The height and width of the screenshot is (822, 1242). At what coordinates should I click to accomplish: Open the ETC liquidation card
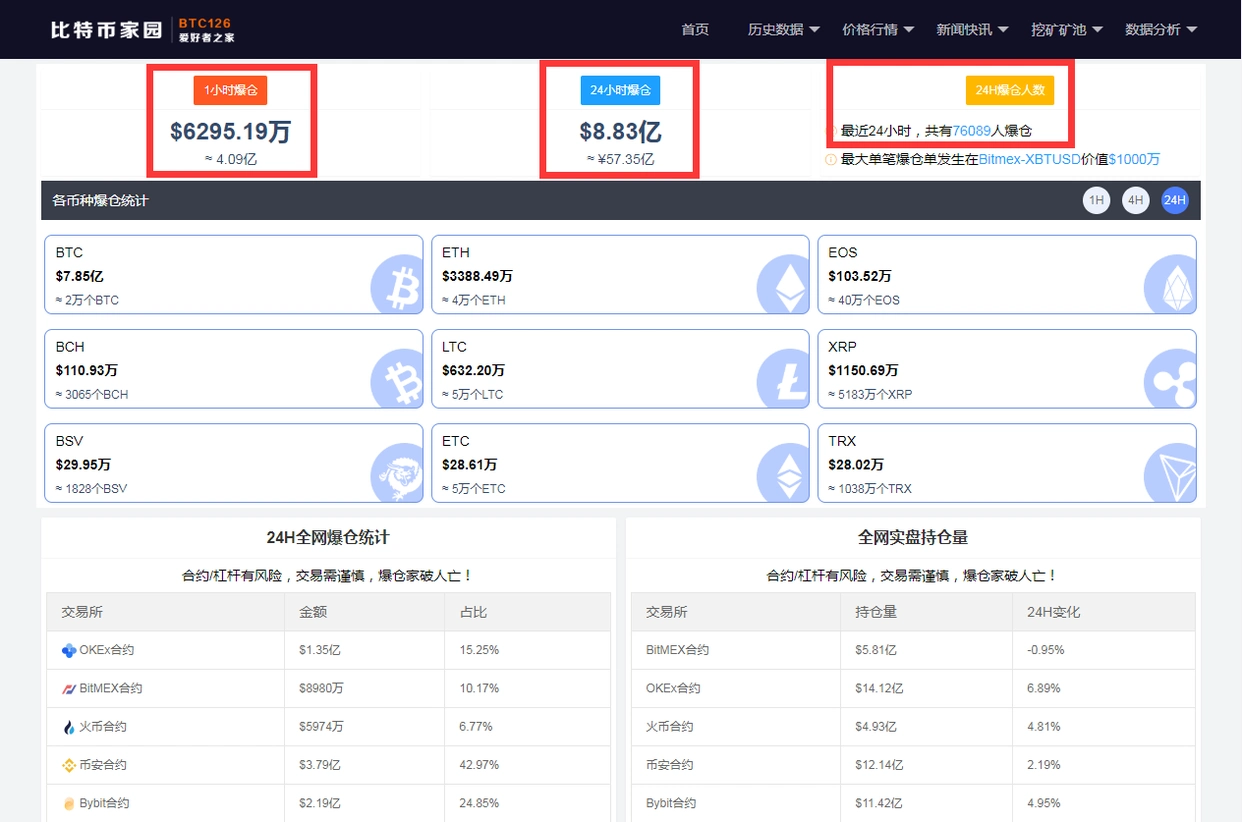[620, 463]
